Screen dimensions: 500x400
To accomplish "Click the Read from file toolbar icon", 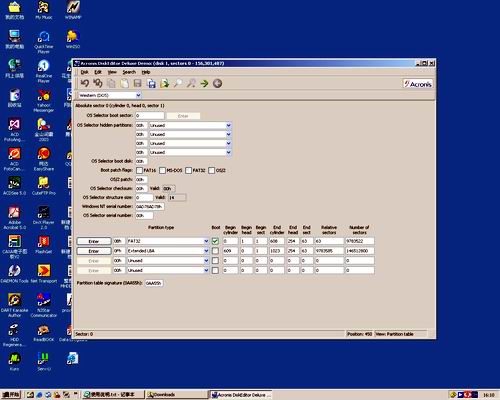I will (x=164, y=83).
